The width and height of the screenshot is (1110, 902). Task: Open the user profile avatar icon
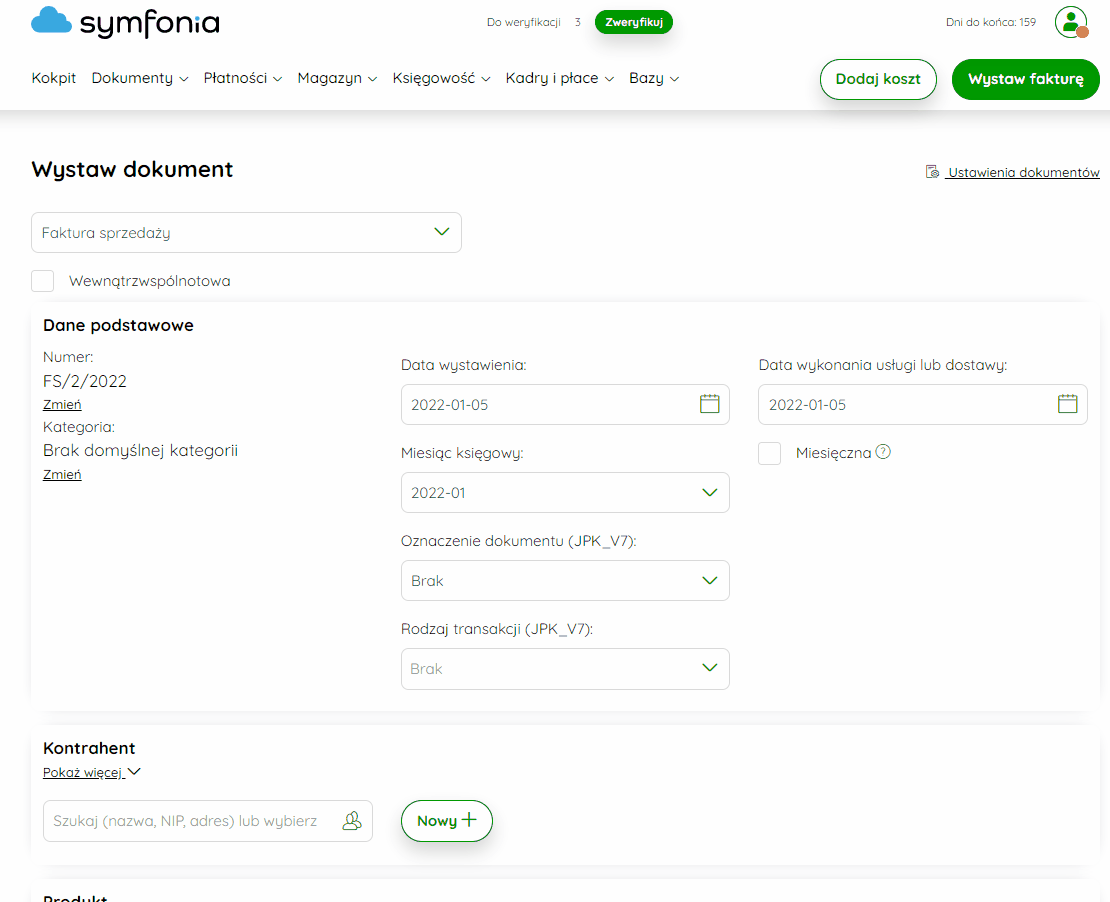tap(1071, 22)
